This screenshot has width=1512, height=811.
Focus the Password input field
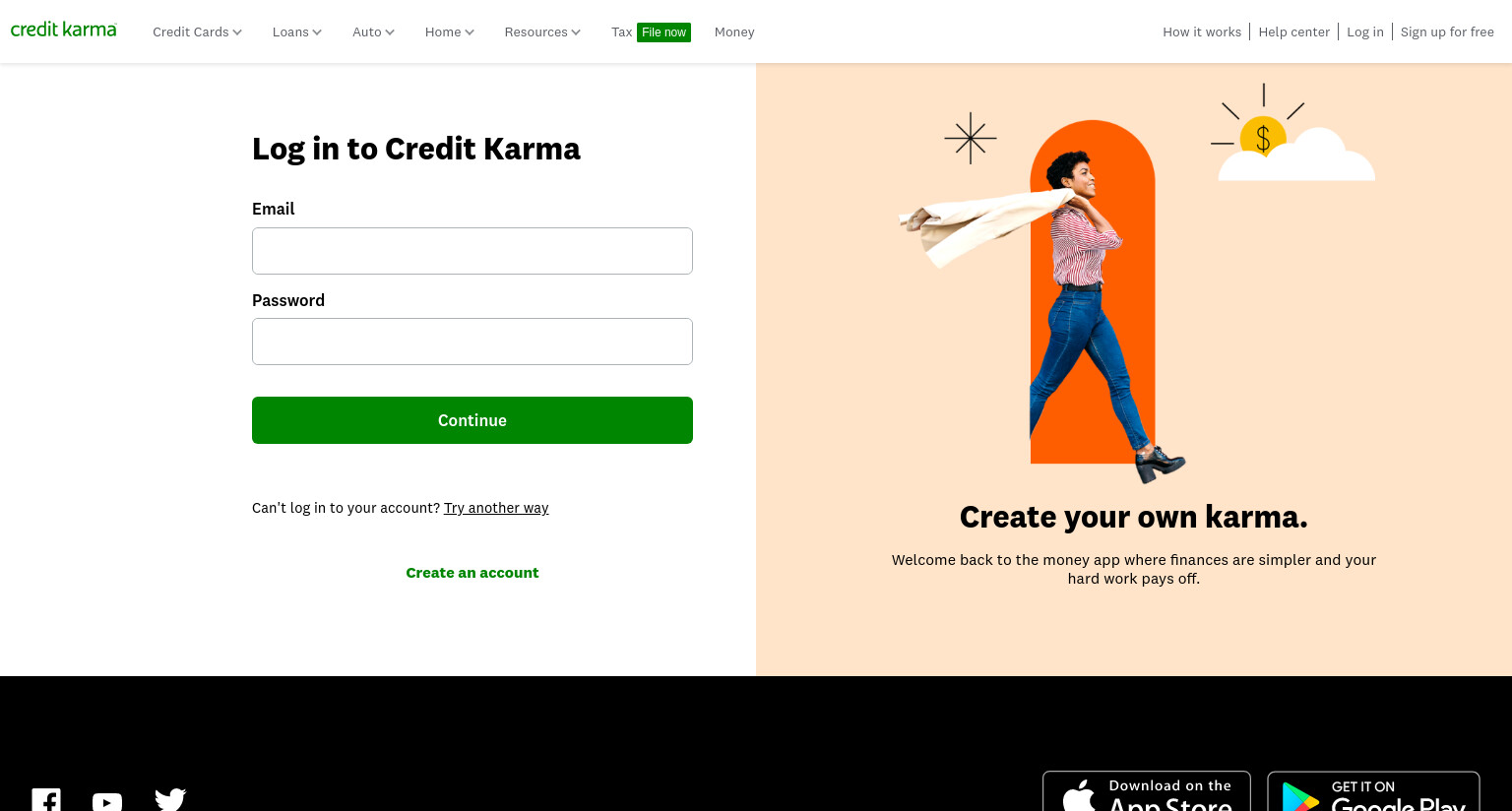[472, 342]
